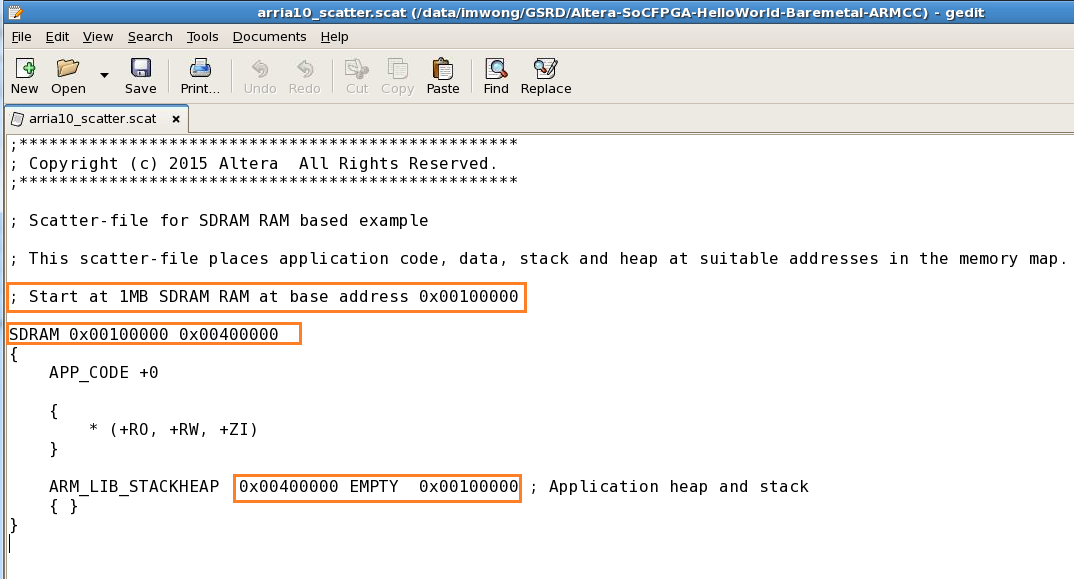
Task: Click the '0x00400000 EMPTY 0x00100000' text
Action: (378, 486)
